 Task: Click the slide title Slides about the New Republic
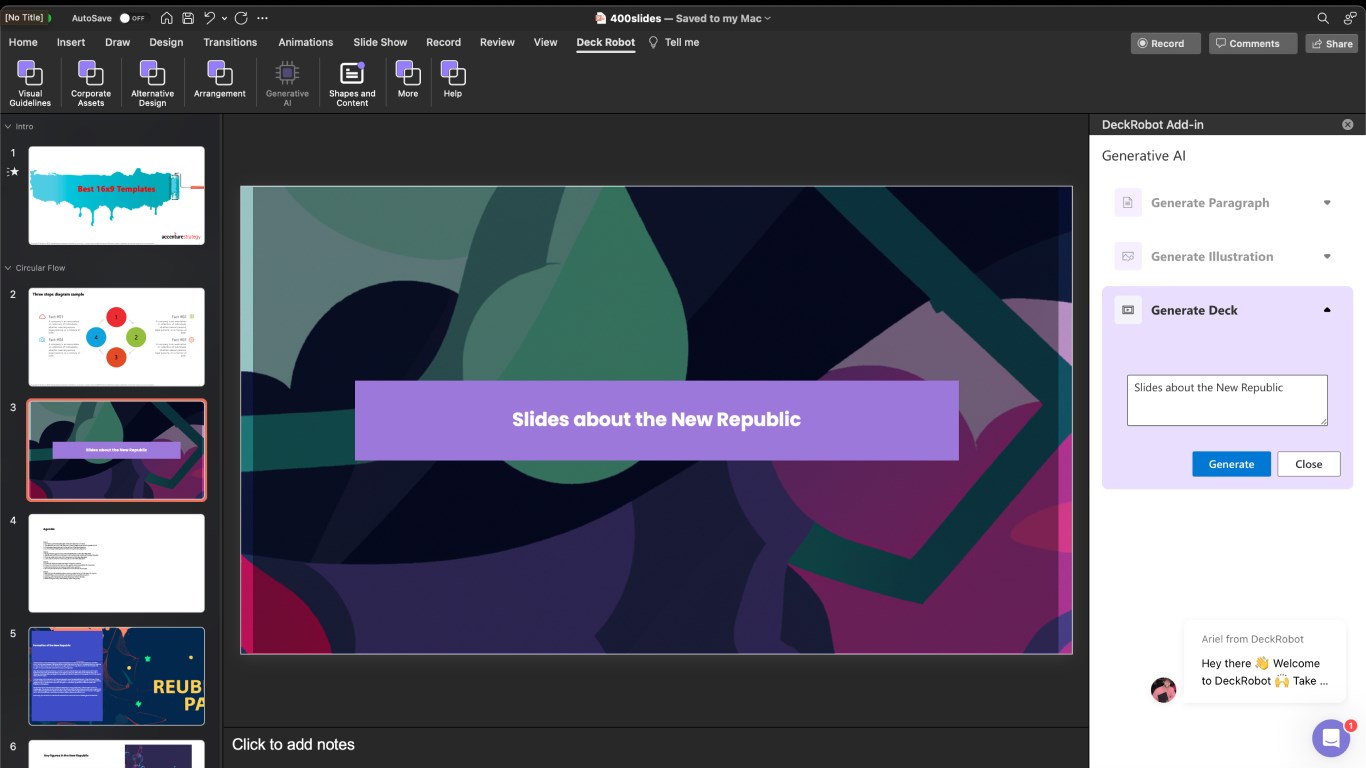656,420
